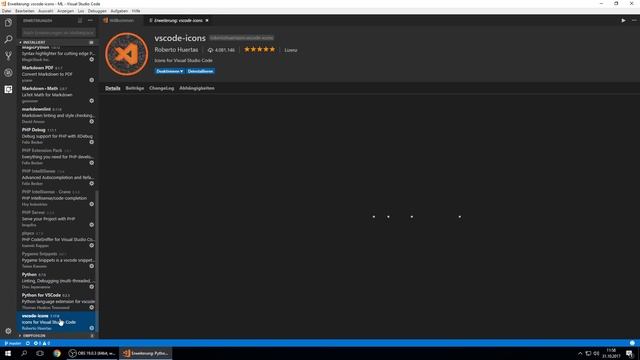This screenshot has height=360, width=640.
Task: Open the Extensions panel more-actions menu
Action: click(x=90, y=20)
